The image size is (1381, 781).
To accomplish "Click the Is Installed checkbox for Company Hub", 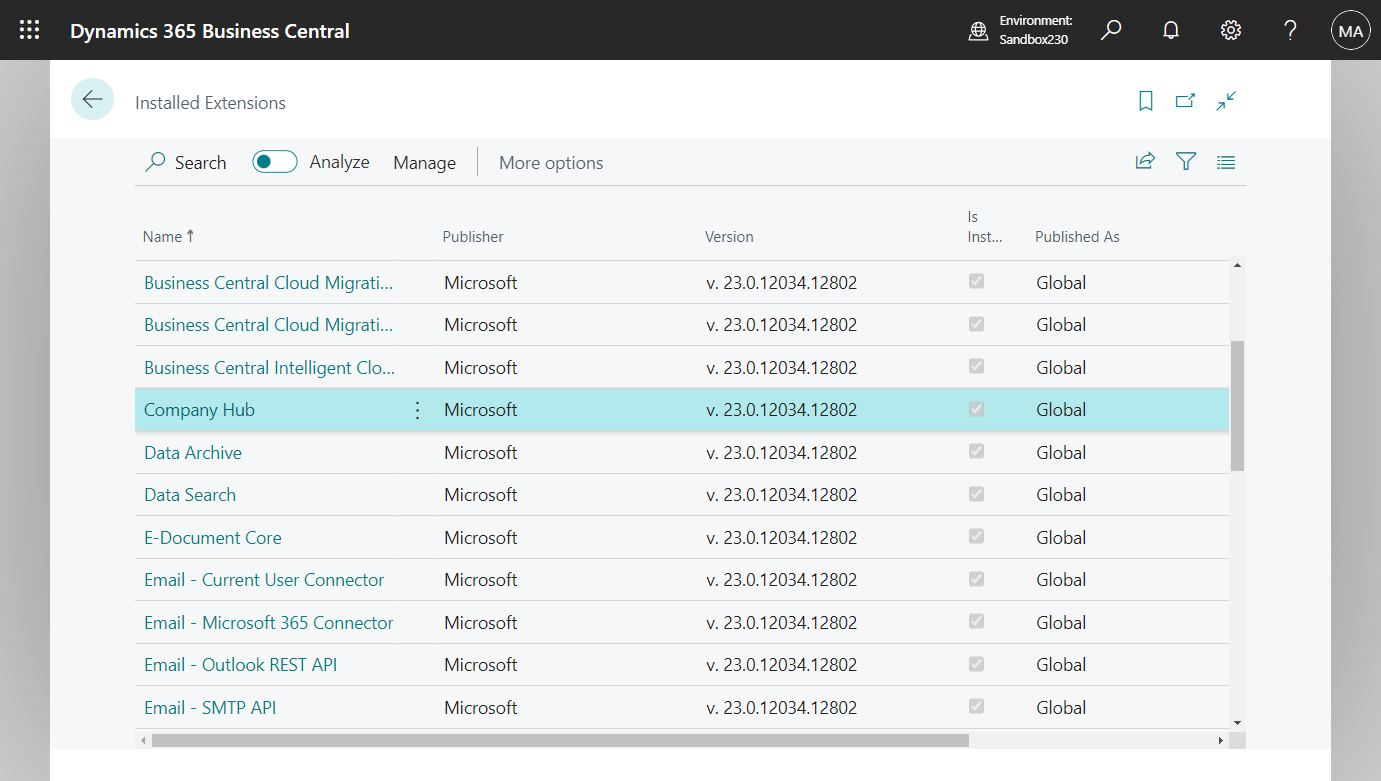I will (976, 409).
